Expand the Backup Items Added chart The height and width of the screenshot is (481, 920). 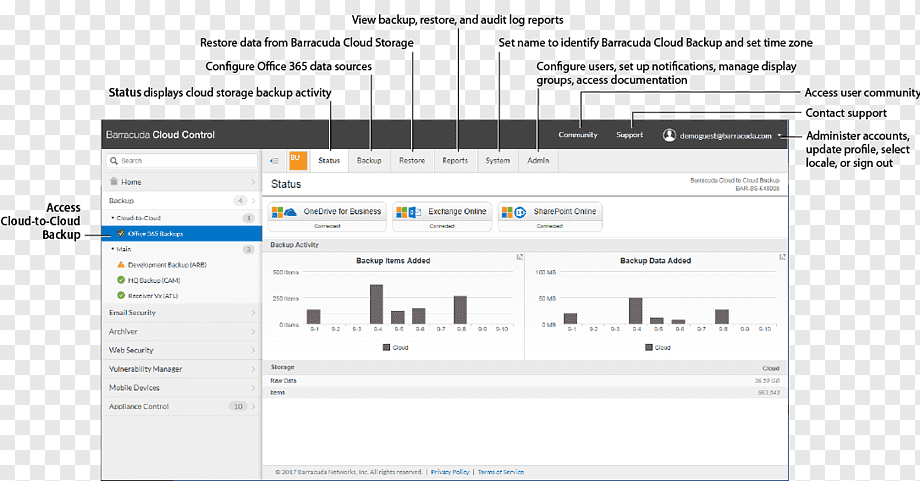519,257
